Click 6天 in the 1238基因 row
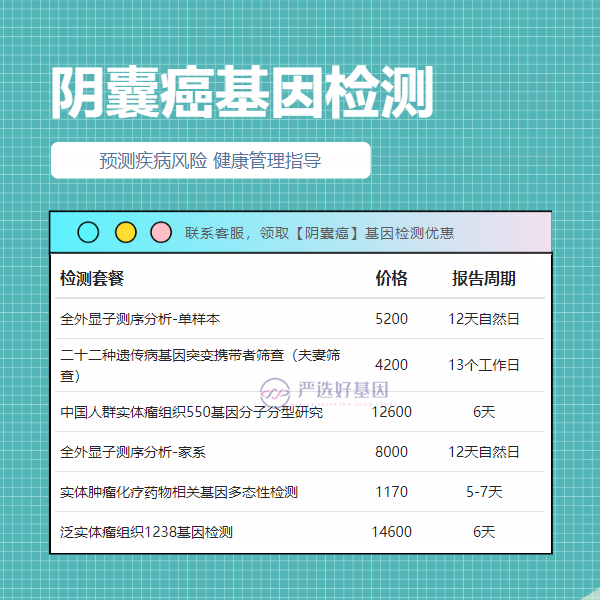 point(484,532)
